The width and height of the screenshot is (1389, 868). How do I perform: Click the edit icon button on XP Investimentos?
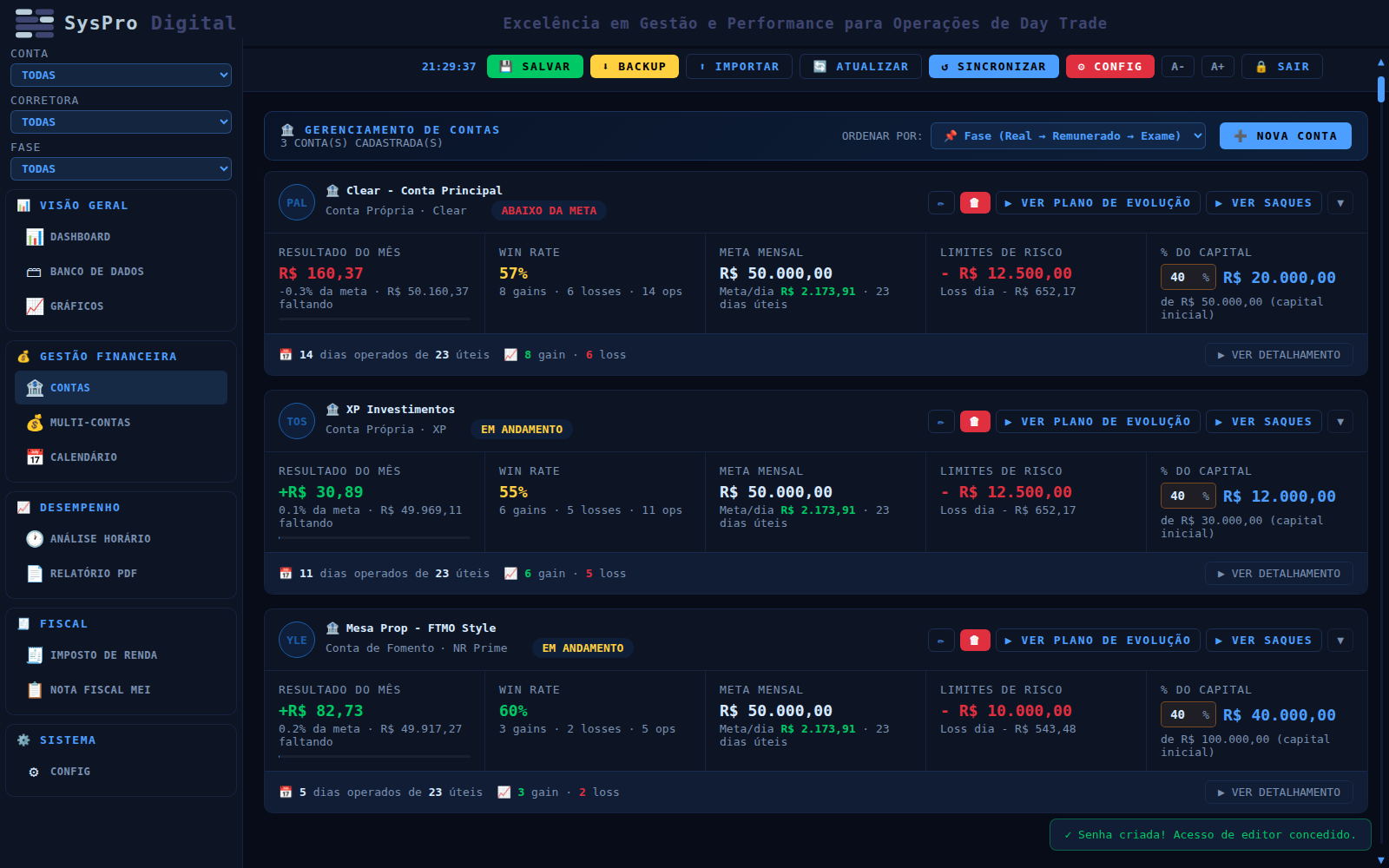click(941, 422)
